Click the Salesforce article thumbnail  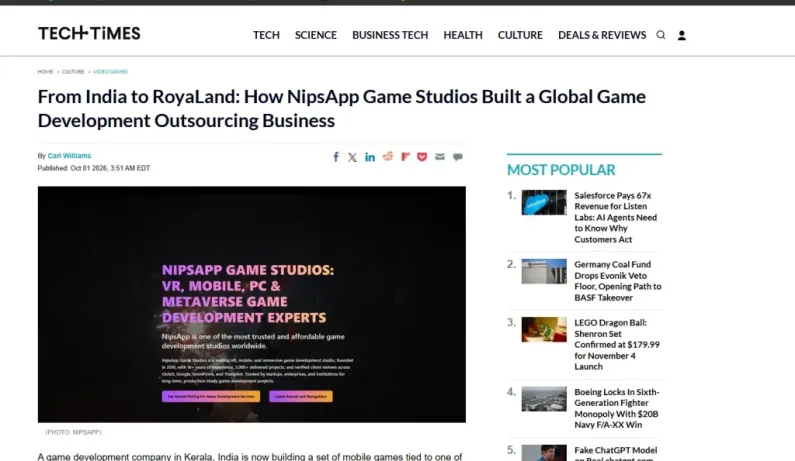click(544, 202)
